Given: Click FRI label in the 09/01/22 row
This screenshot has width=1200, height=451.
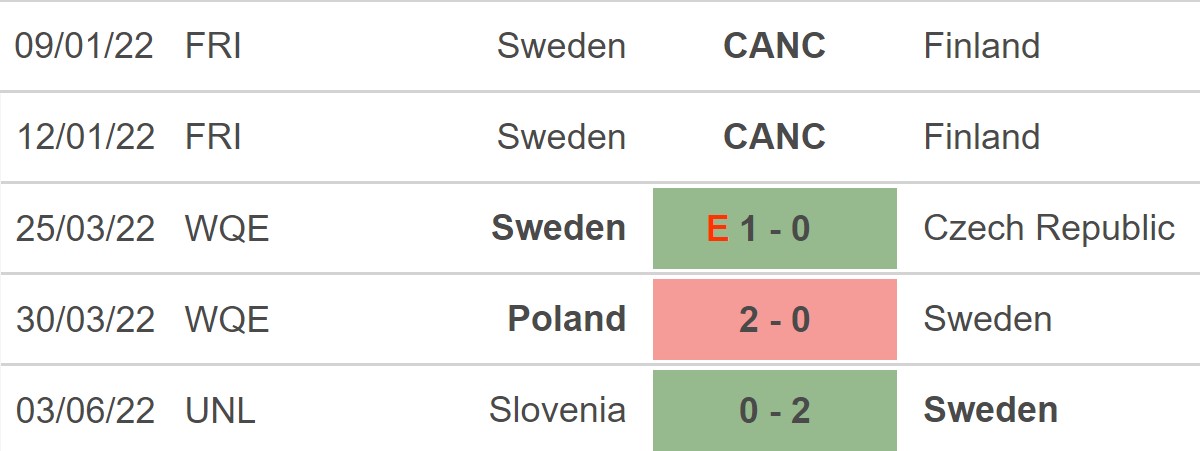Looking at the screenshot, I should [213, 46].
